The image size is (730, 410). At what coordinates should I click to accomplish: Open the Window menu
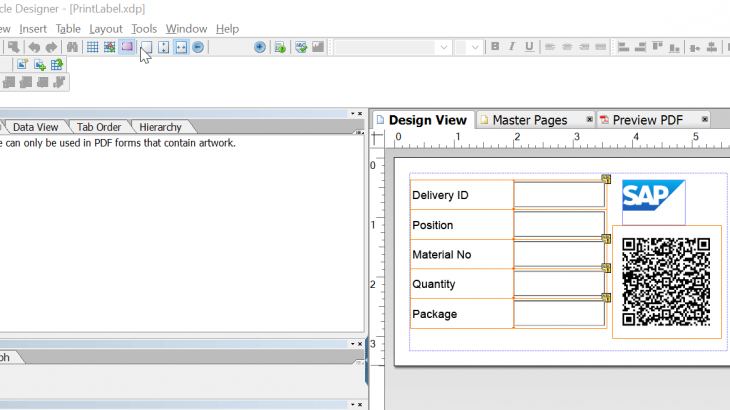[x=186, y=29]
